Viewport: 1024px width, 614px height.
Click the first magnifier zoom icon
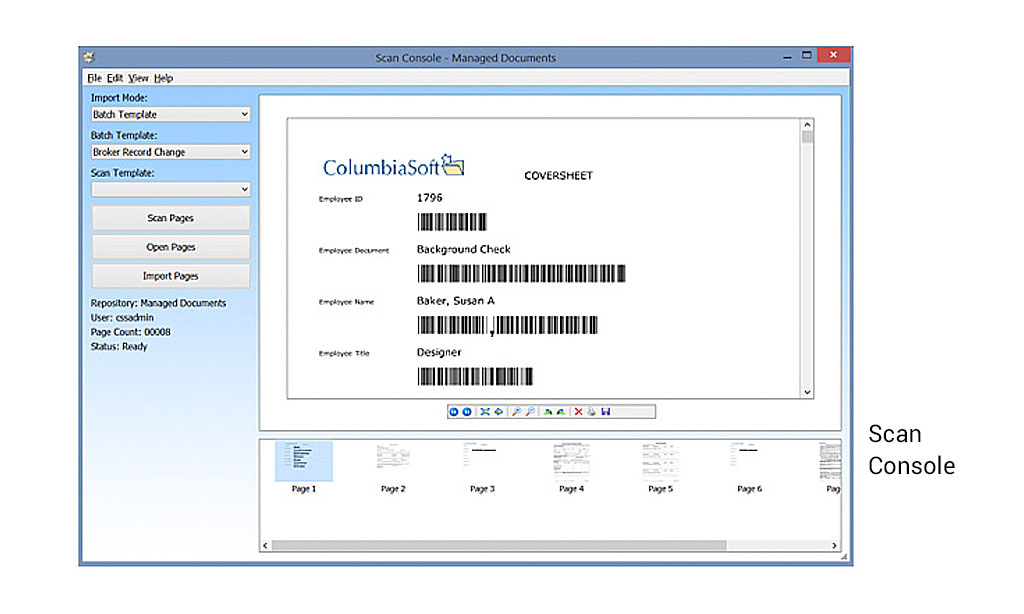click(x=517, y=412)
